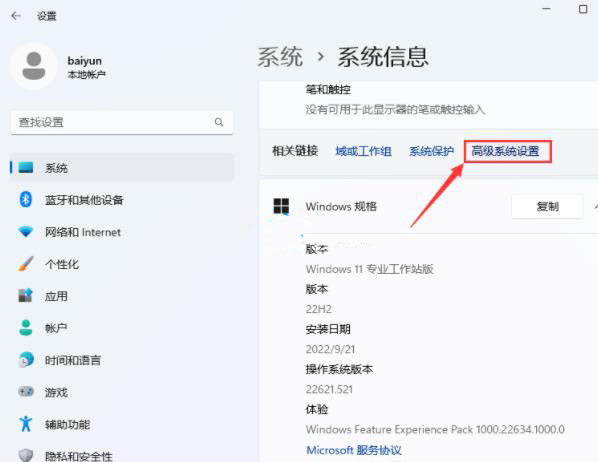Copy Windows specifications with 复制 button

(547, 206)
